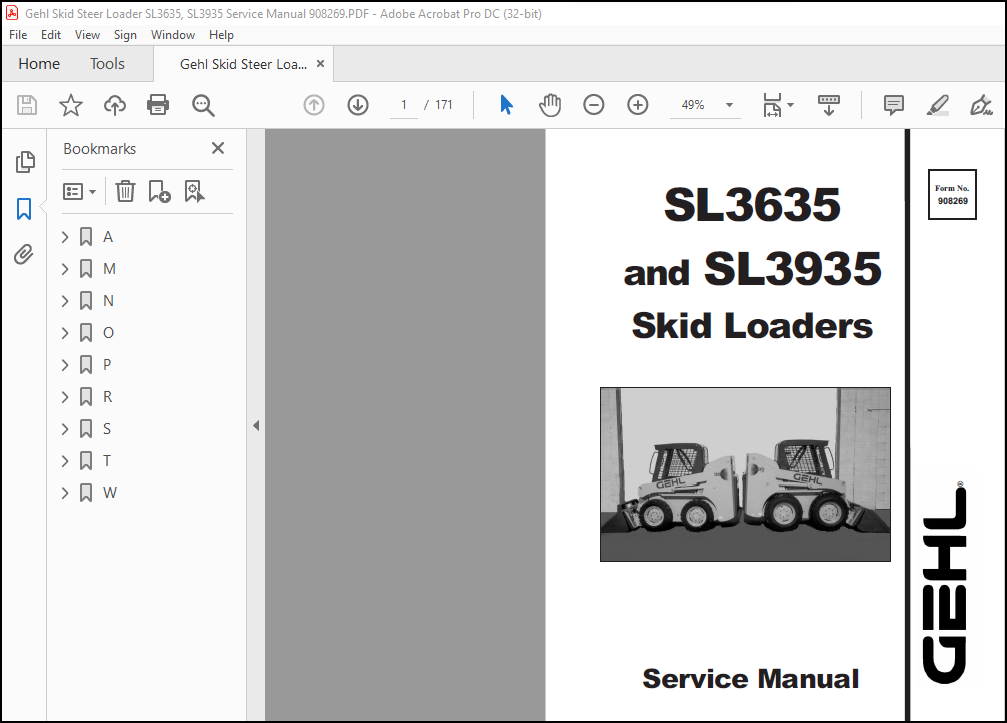This screenshot has width=1007, height=723.
Task: Open the Find text search tool
Action: point(203,105)
